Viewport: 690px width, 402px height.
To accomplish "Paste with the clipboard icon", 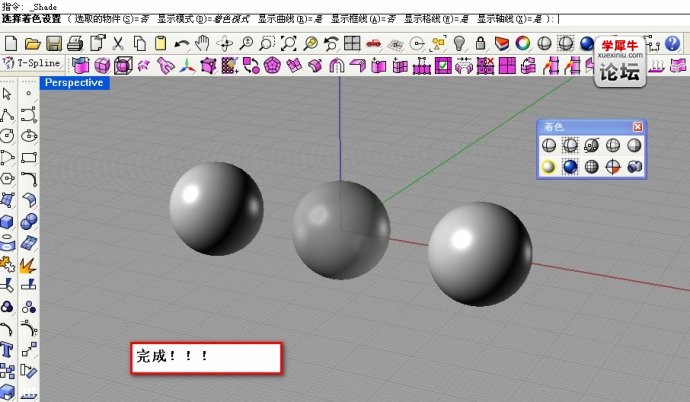I will click(161, 44).
